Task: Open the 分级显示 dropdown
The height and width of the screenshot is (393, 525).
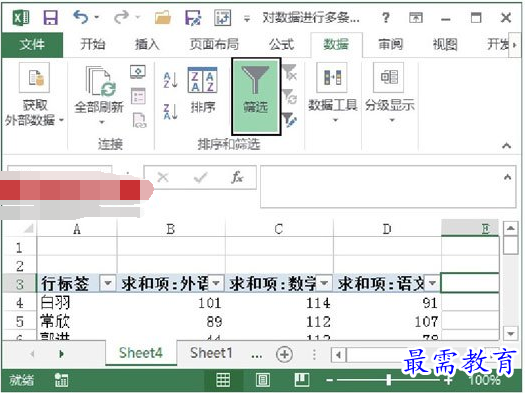Action: click(x=389, y=93)
